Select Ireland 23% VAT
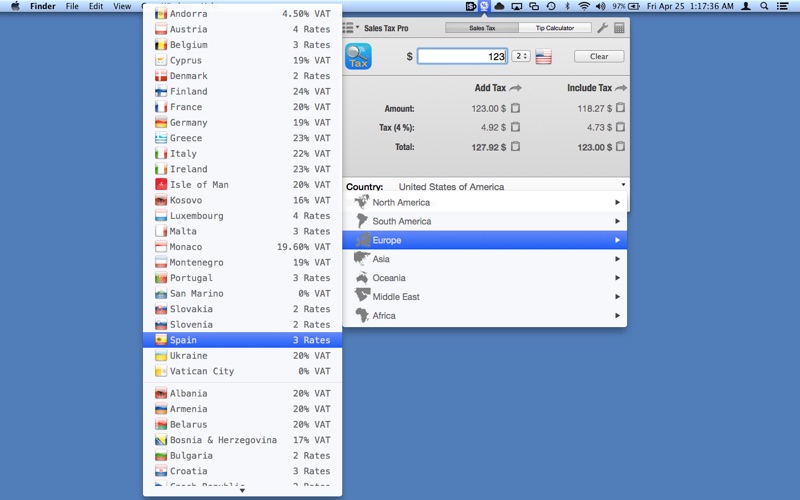The width and height of the screenshot is (800, 500). (x=242, y=169)
